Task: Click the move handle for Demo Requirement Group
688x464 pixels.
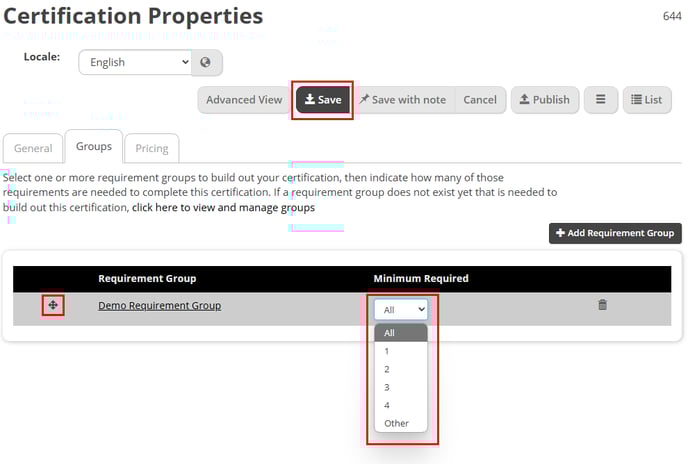Action: coord(53,305)
